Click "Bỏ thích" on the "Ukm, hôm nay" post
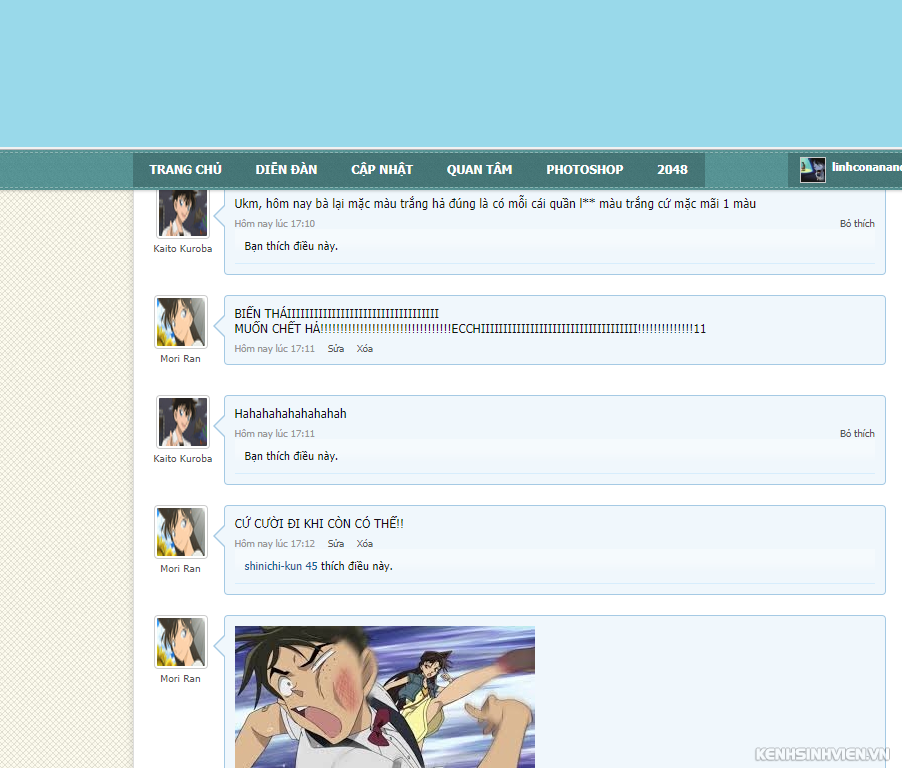This screenshot has height=768, width=902. [857, 224]
